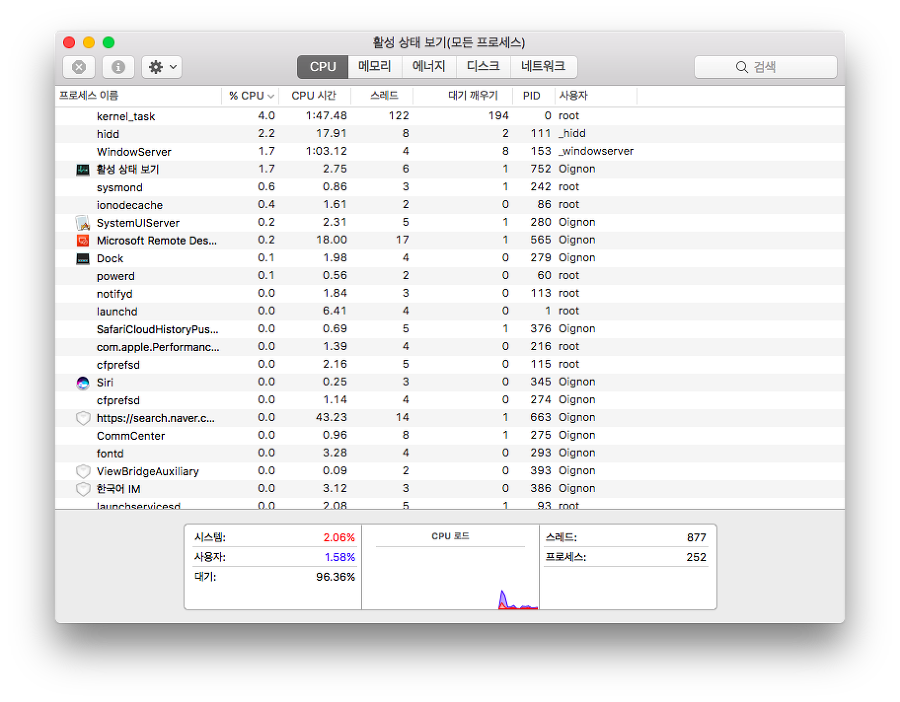The height and width of the screenshot is (702, 900).
Task: Select the cfprefsd row with PID 115
Action: (450, 365)
